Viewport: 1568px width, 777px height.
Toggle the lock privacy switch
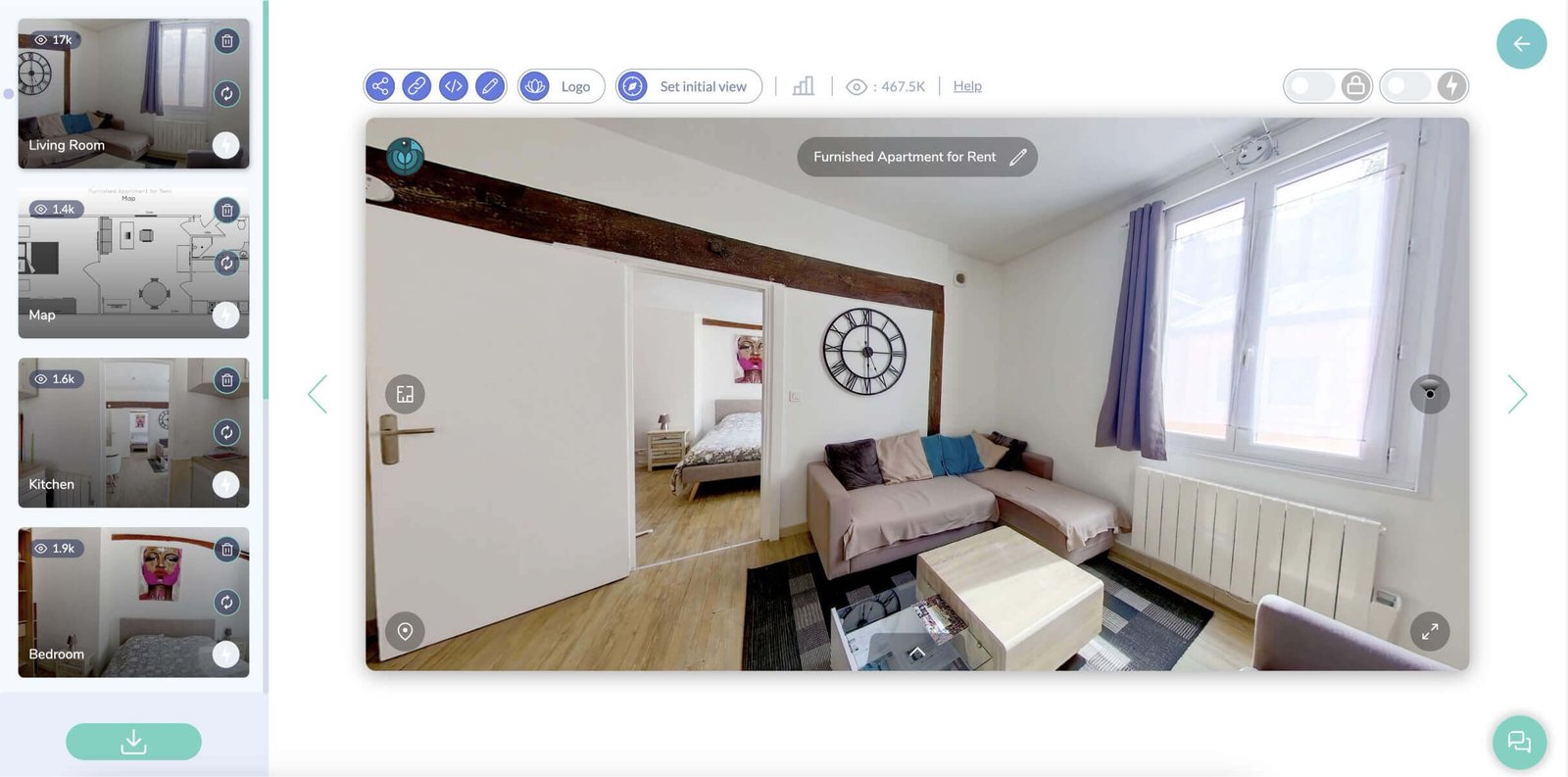coord(1327,86)
